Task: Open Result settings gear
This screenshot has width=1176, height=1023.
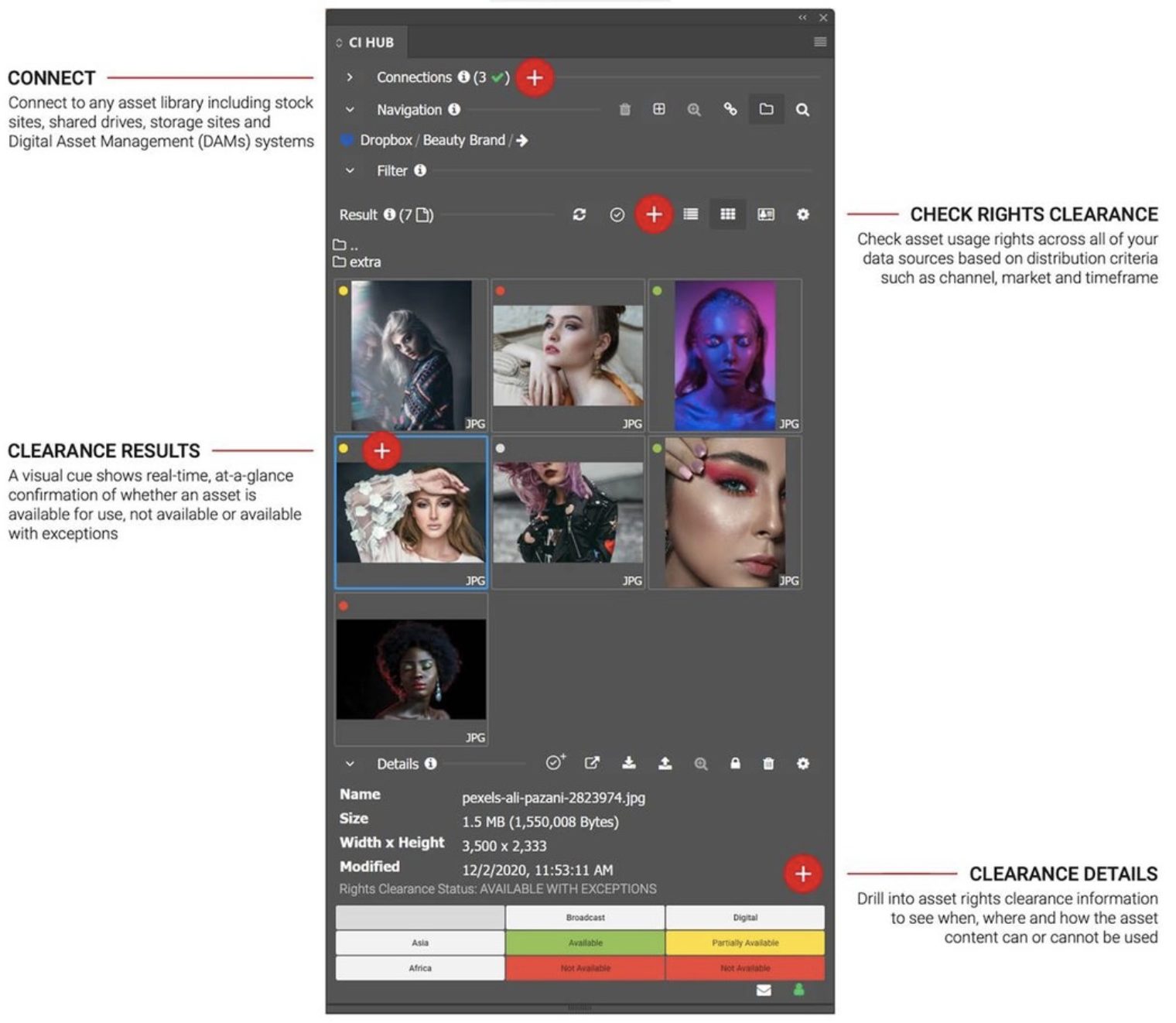Action: (x=803, y=214)
